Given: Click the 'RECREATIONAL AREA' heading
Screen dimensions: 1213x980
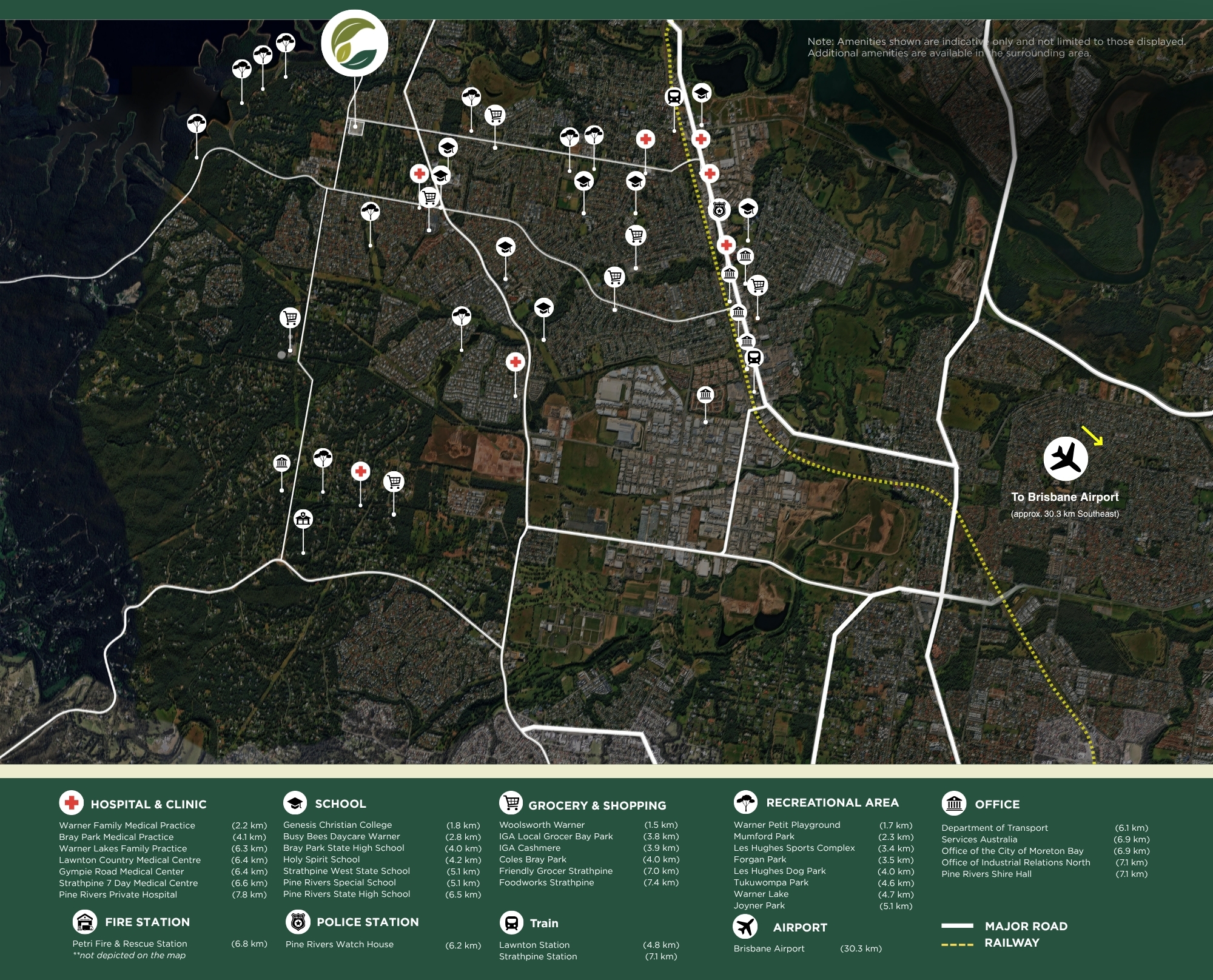Looking at the screenshot, I should [x=832, y=802].
